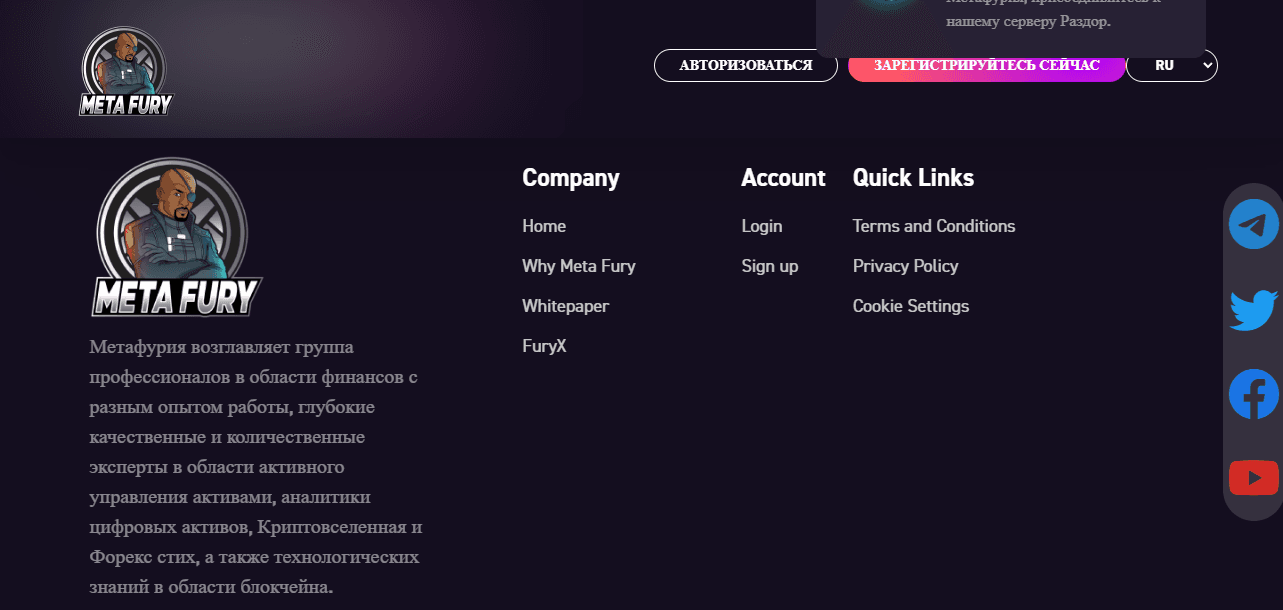Open the Telegram social icon
Screen dimensions: 1283x610
1253,224
